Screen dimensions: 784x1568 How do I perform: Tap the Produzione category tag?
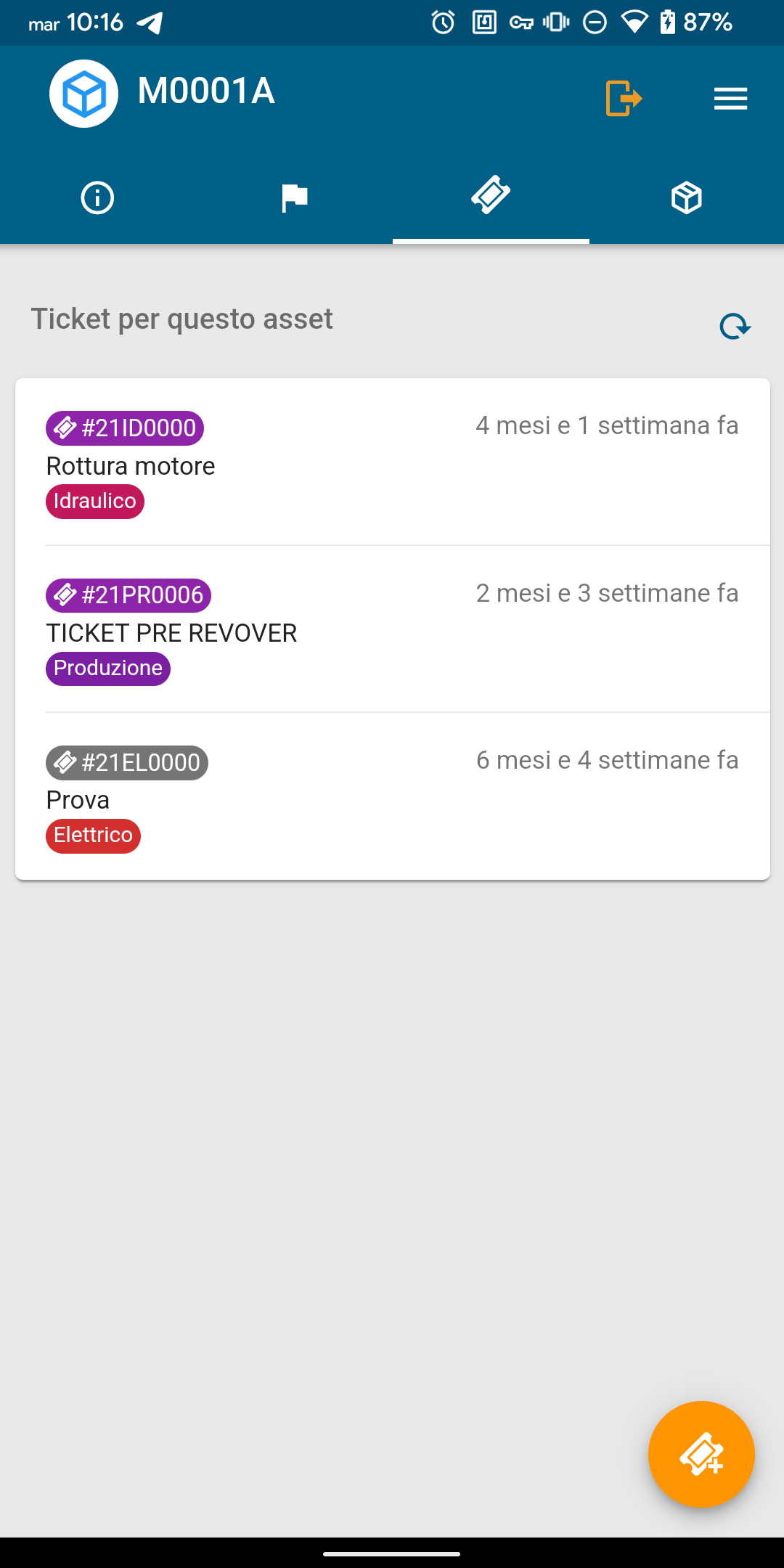coord(108,669)
